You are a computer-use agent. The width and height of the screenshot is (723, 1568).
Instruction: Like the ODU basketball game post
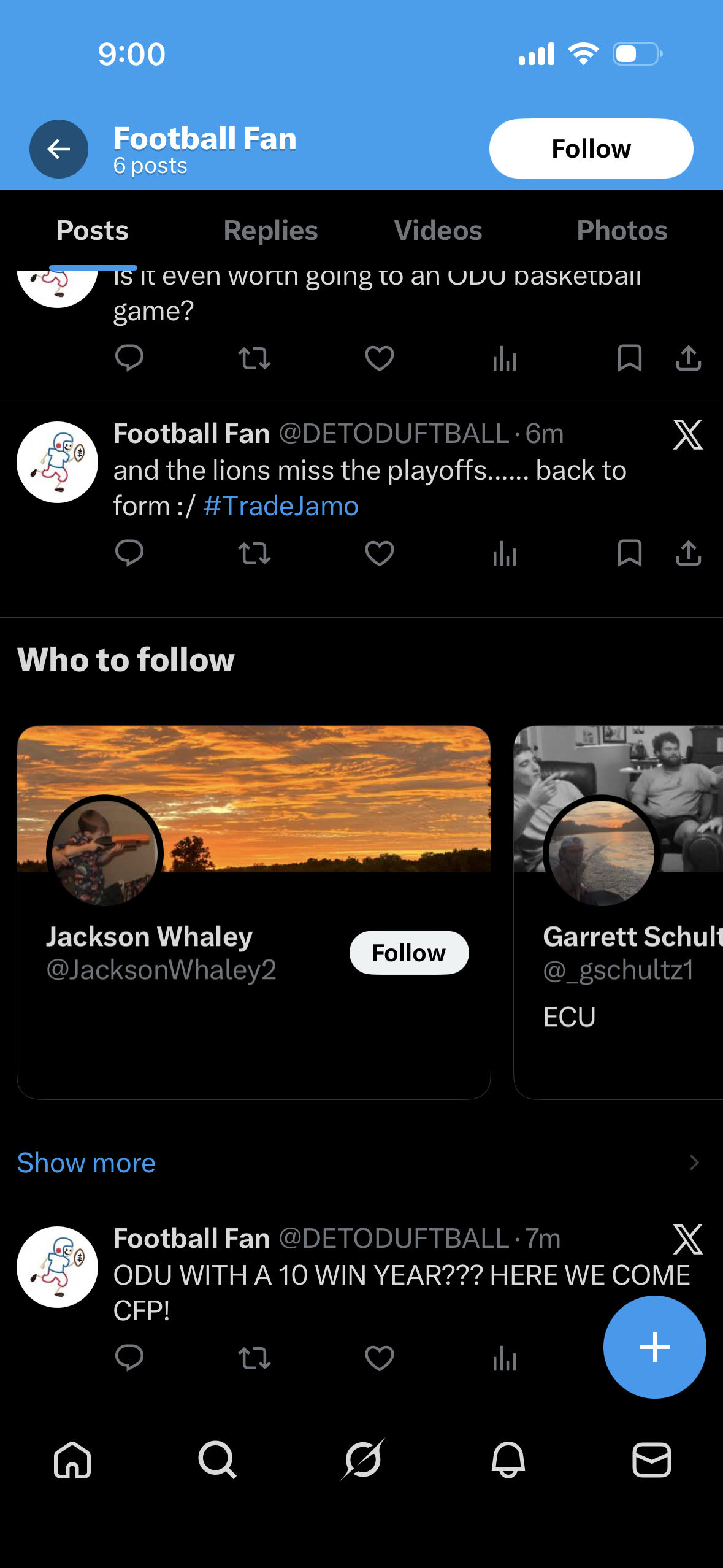[379, 358]
